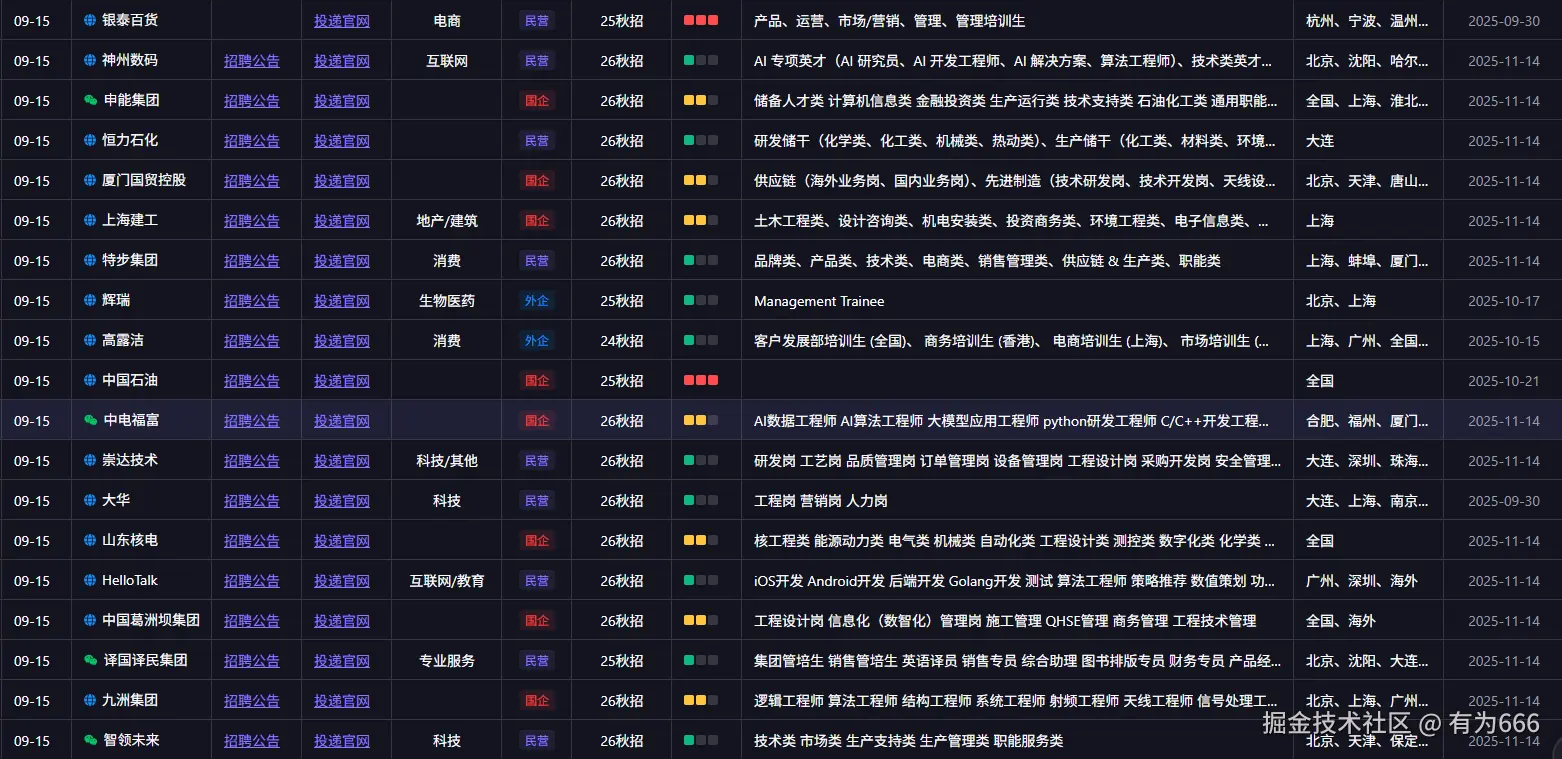The image size is (1562, 759).
Task: Click the WeChat icon beside 中电福富
Action: click(x=91, y=420)
